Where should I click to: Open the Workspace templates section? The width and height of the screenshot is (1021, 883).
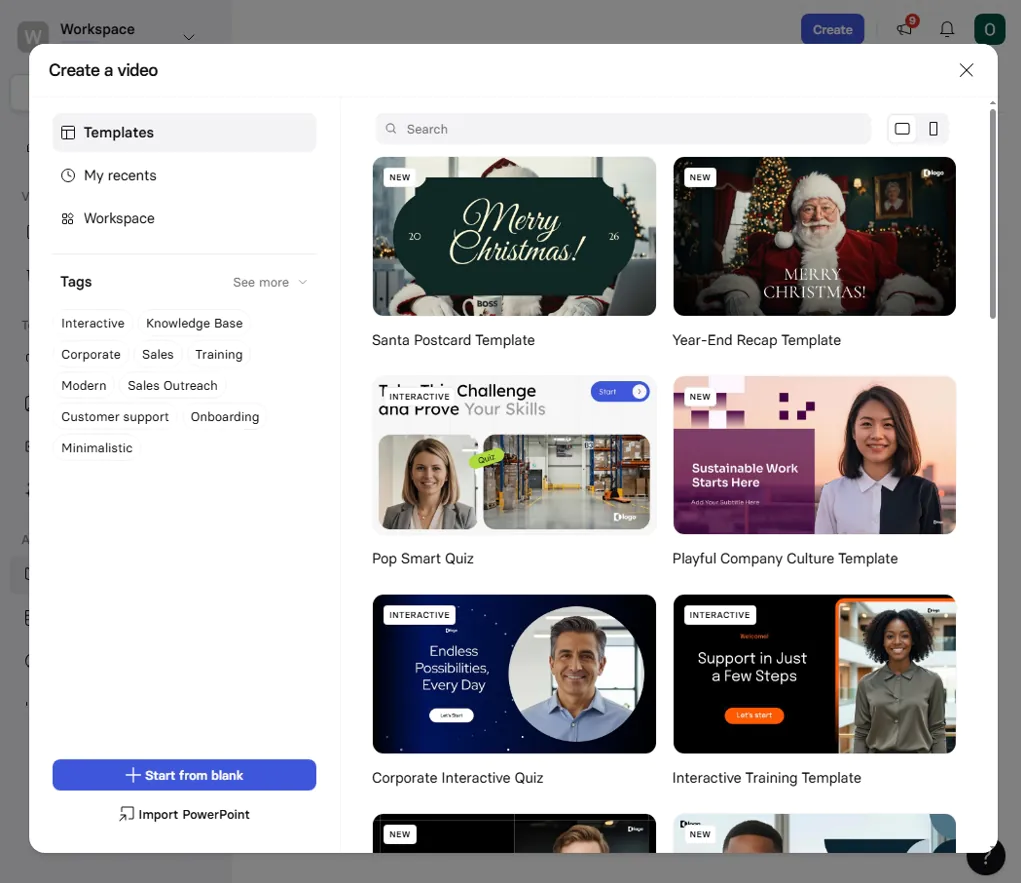[x=184, y=219]
